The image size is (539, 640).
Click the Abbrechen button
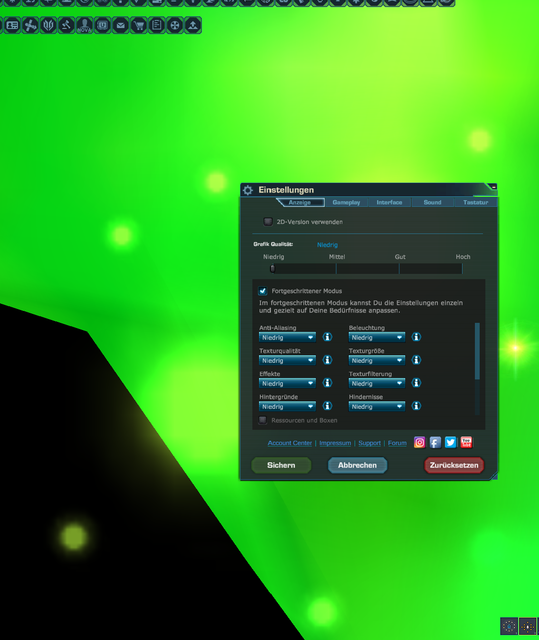[357, 465]
